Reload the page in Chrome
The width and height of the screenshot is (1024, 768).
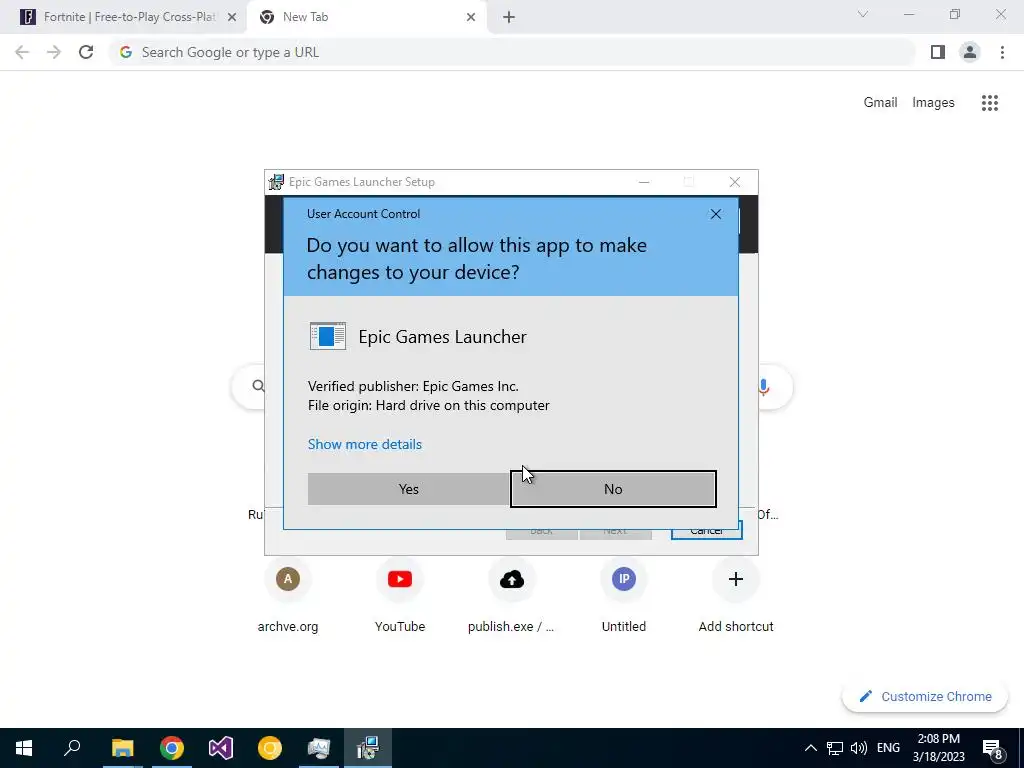tap(86, 52)
